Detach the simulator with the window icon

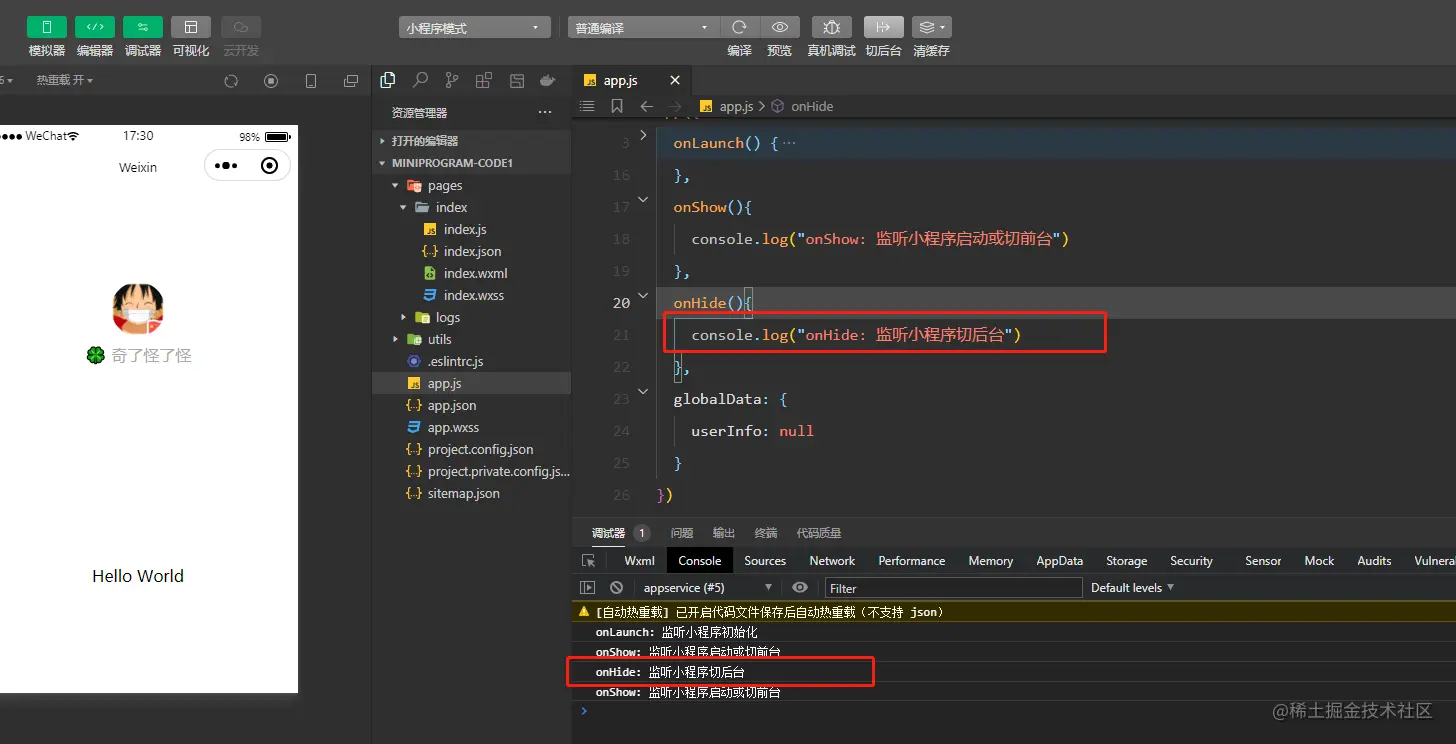pos(351,81)
